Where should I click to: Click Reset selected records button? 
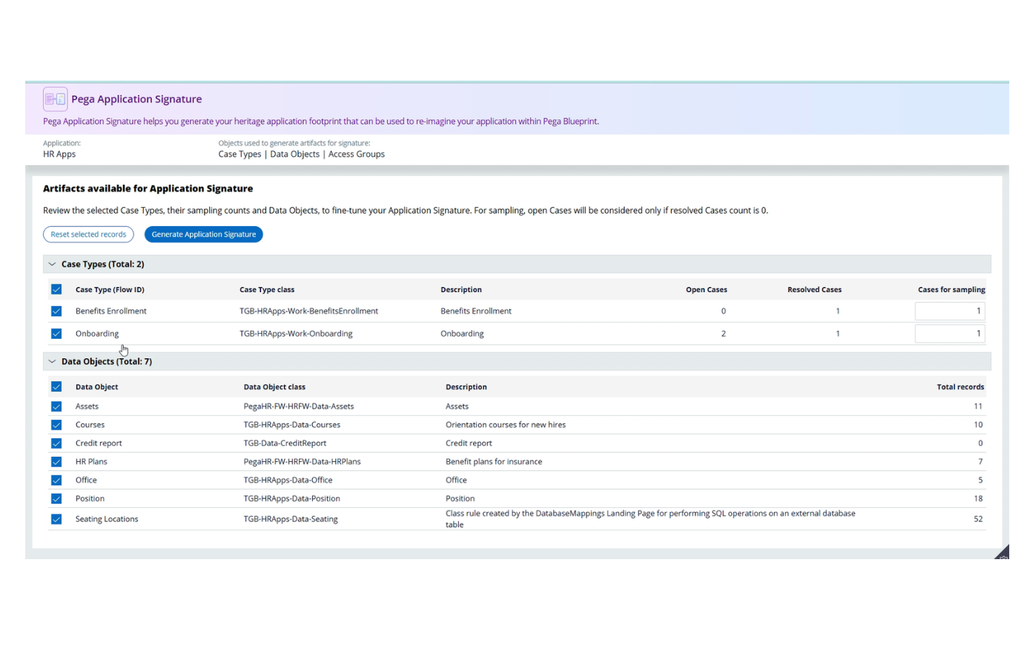coord(88,234)
